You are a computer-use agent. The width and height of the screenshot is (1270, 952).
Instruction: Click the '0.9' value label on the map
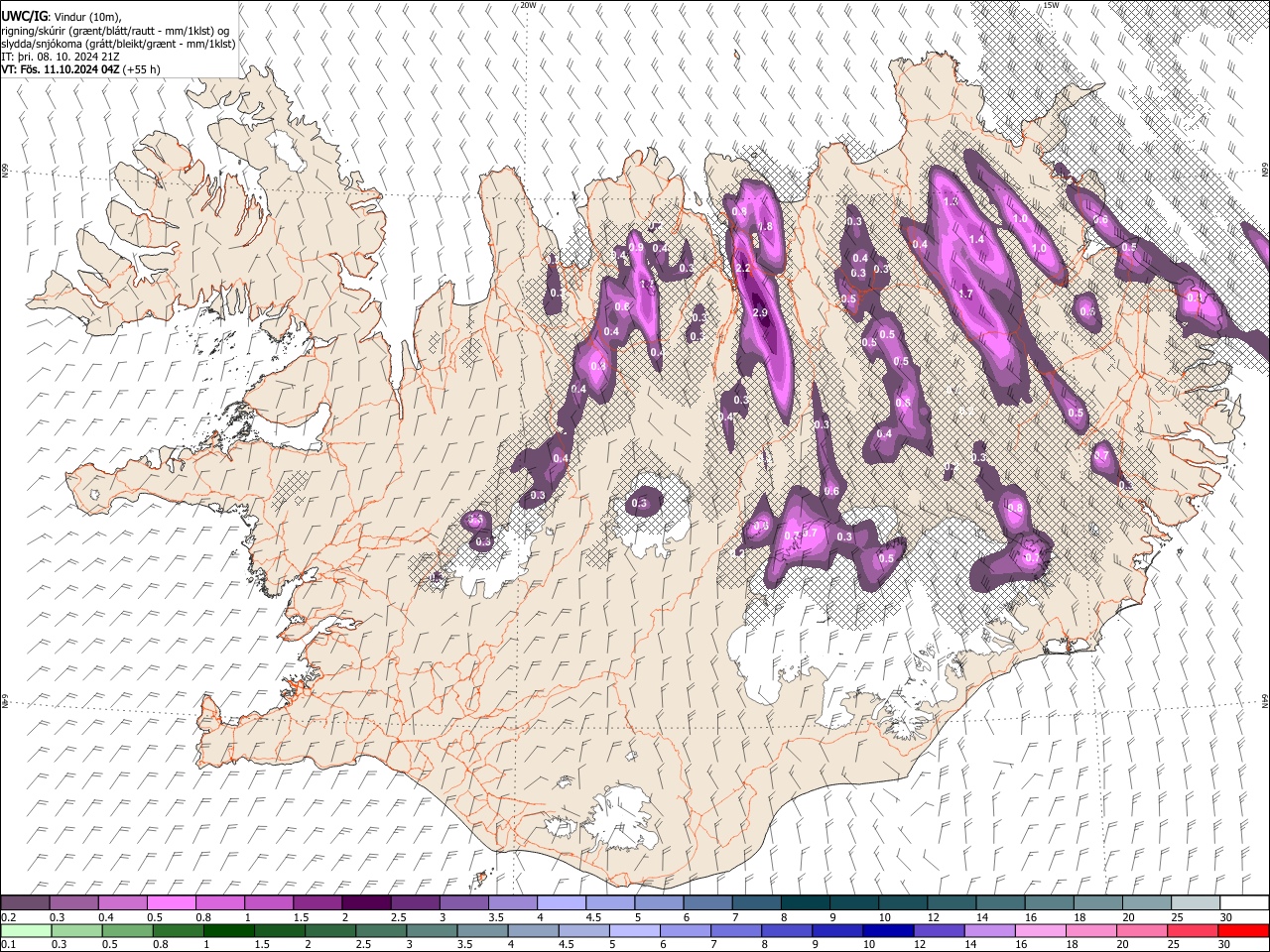click(x=636, y=246)
